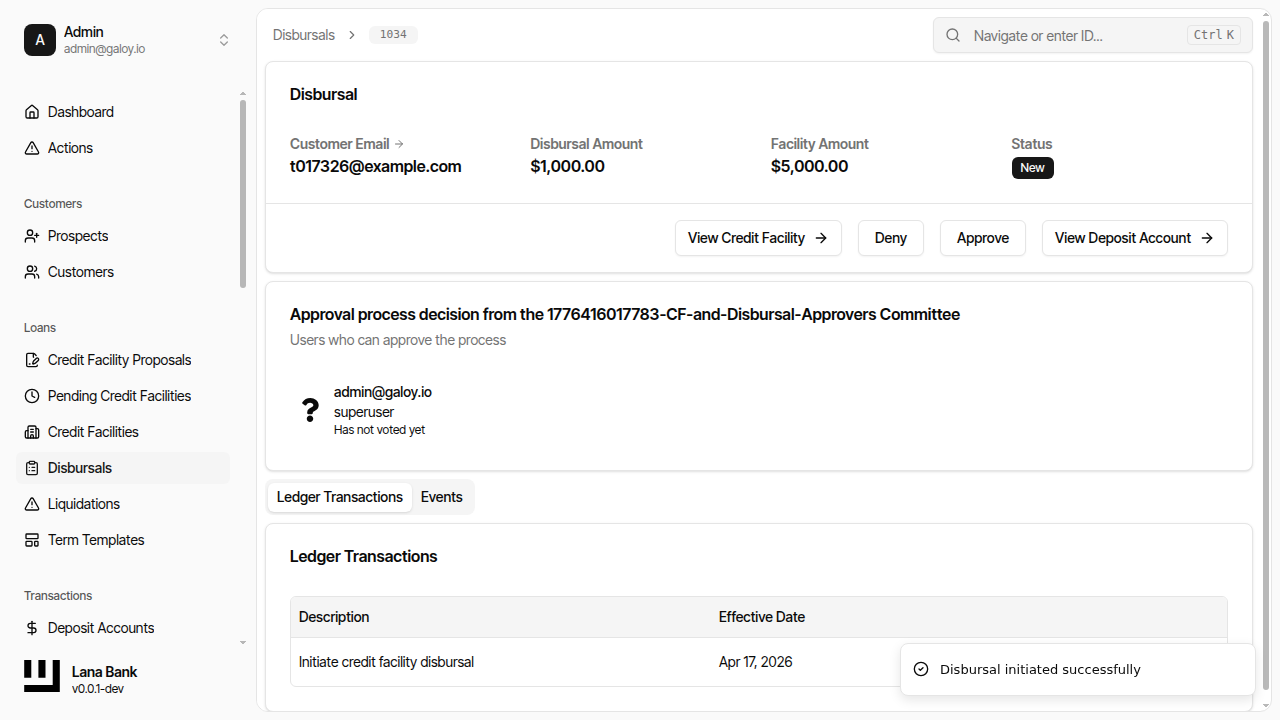Select the Actions warning icon

click(31, 147)
